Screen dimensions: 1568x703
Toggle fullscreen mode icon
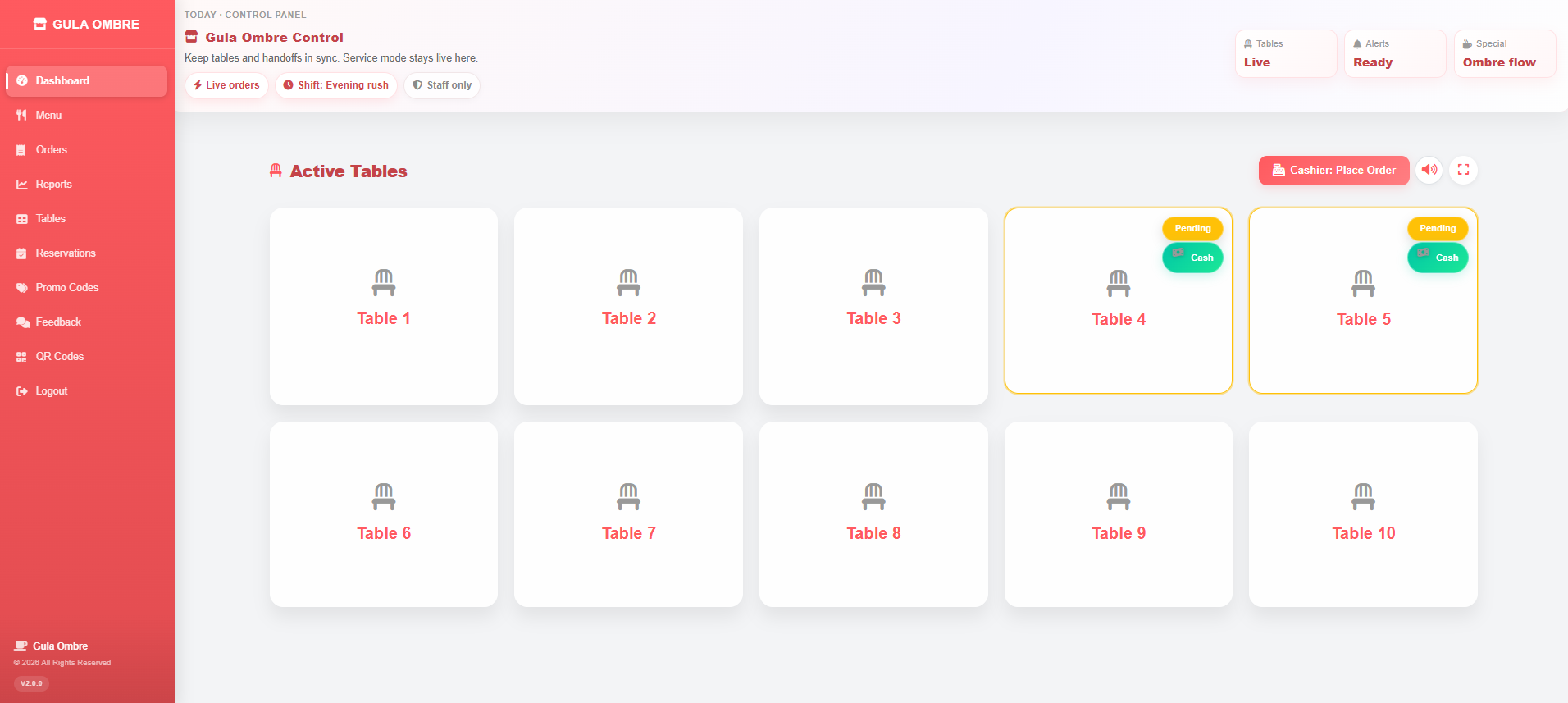pos(1463,170)
